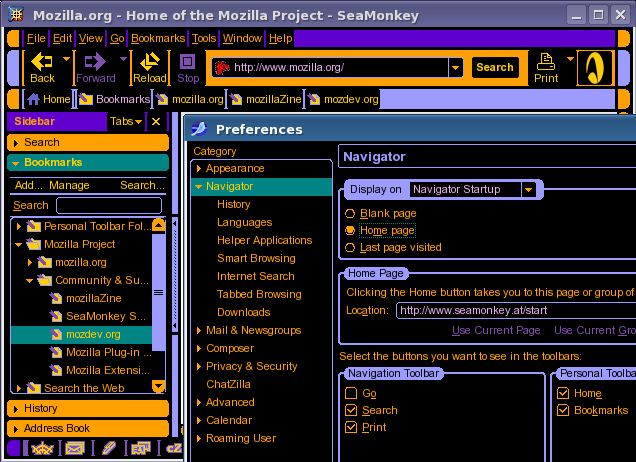Viewport: 636px width, 462px height.
Task: Click the Forward arrow icon
Action: coord(95,62)
